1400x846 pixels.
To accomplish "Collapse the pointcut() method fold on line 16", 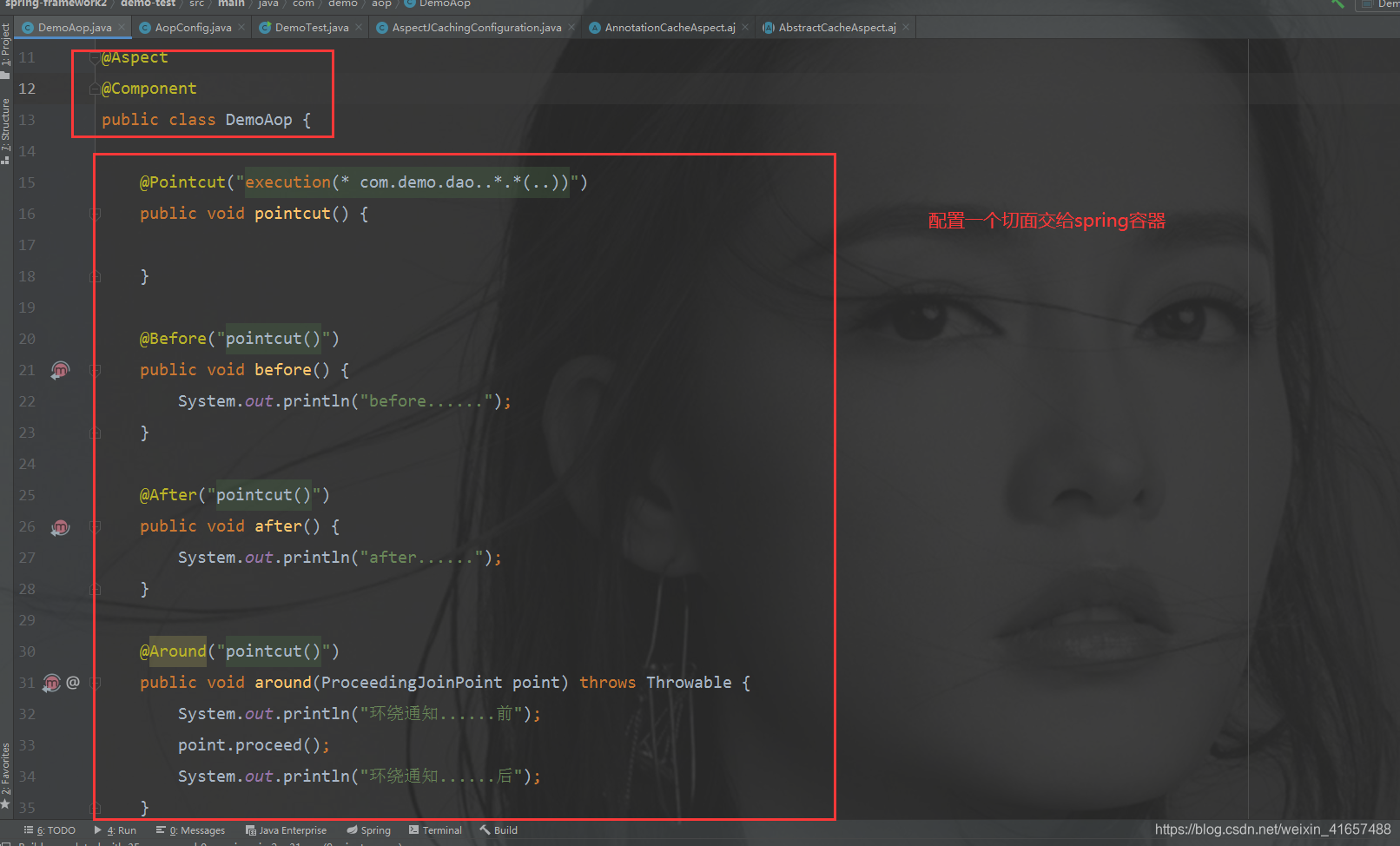I will (95, 214).
